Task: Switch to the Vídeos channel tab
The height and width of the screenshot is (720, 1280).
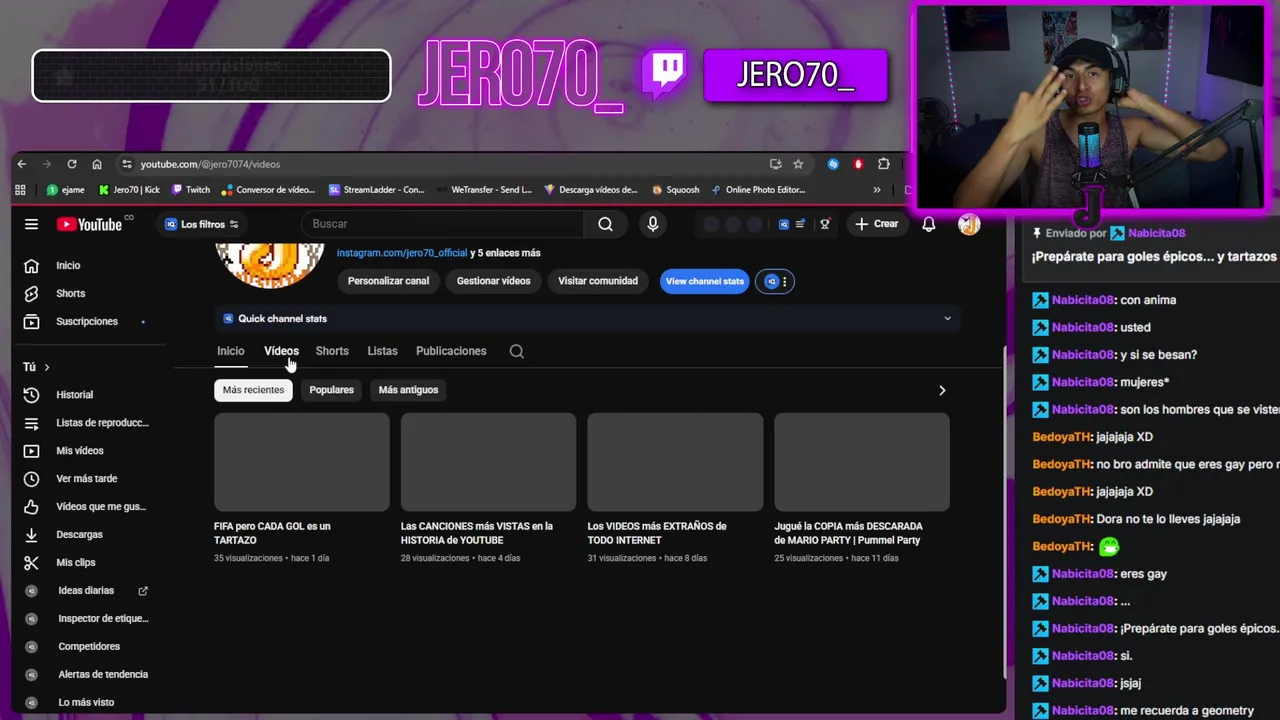Action: tap(281, 351)
